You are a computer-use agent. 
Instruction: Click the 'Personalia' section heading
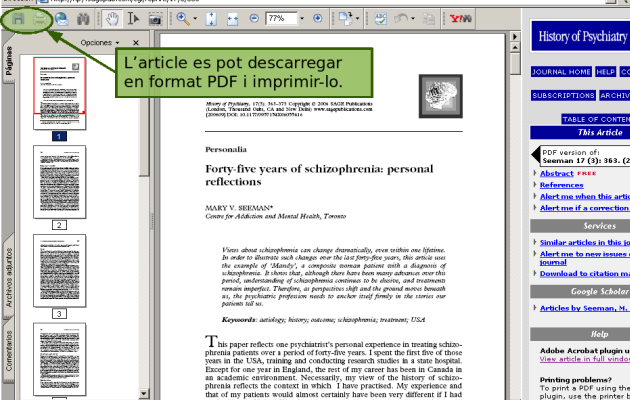pos(226,149)
